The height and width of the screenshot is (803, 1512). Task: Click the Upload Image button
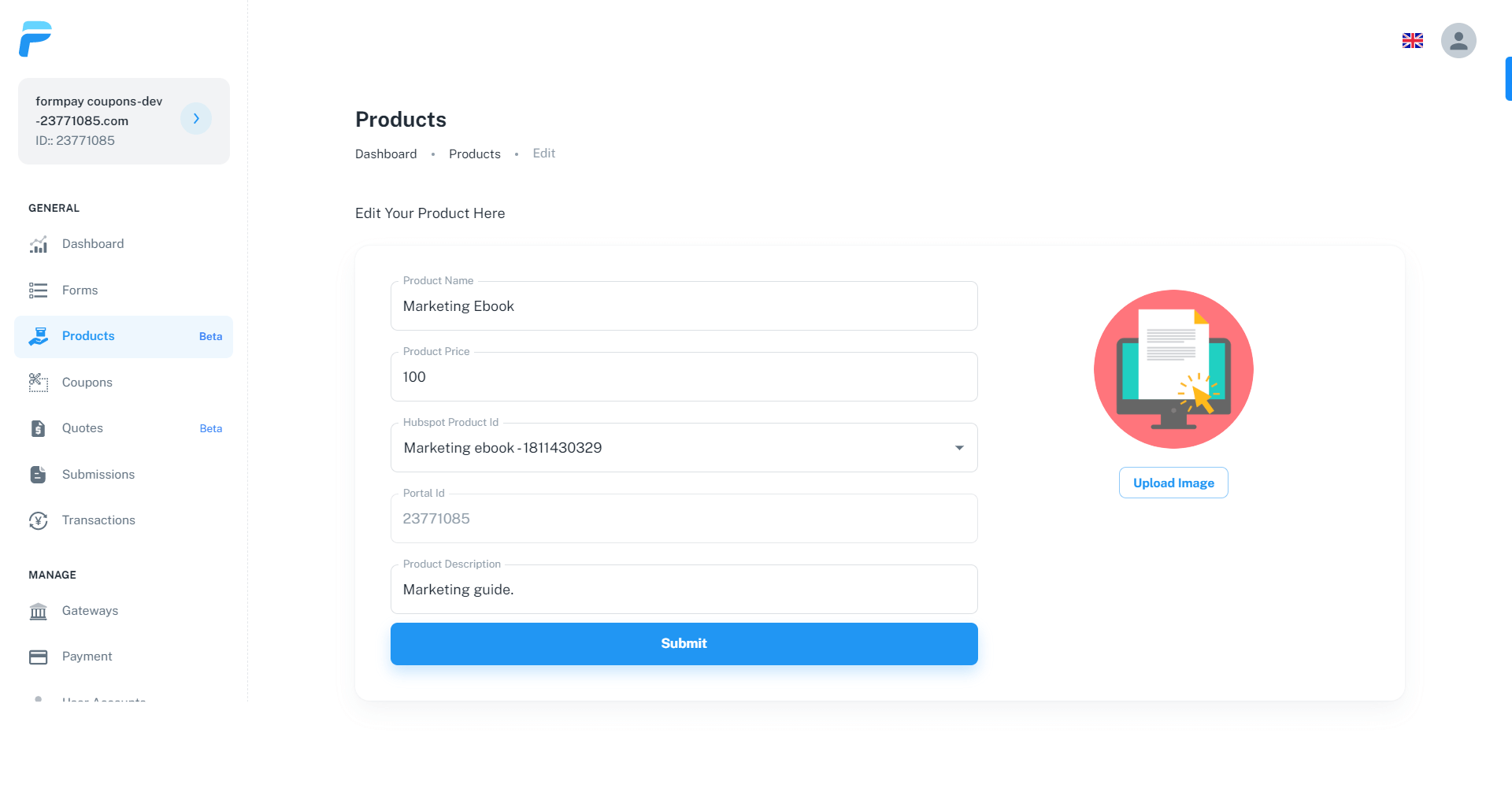pyautogui.click(x=1173, y=483)
